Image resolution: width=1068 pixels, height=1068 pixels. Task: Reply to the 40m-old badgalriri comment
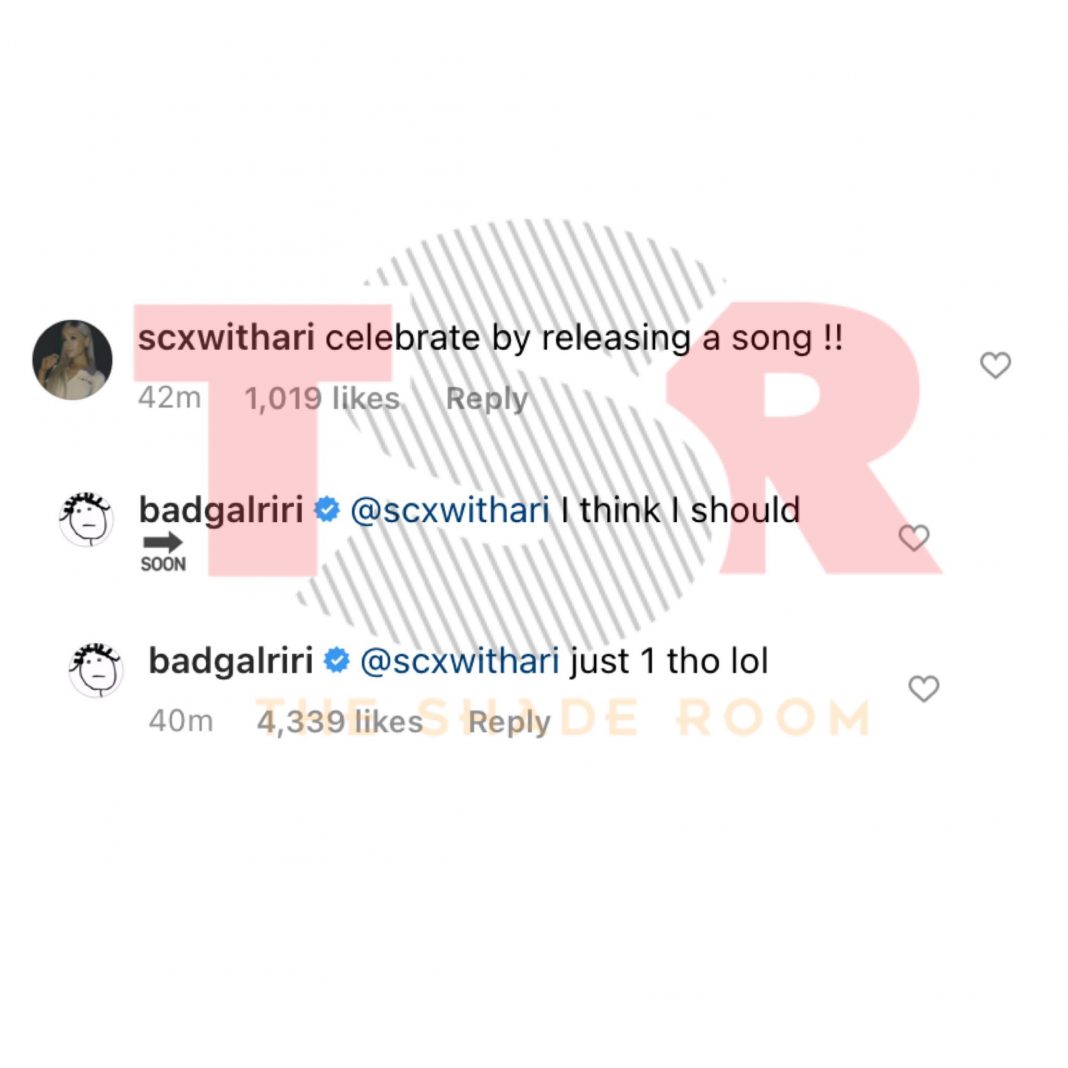coord(509,722)
